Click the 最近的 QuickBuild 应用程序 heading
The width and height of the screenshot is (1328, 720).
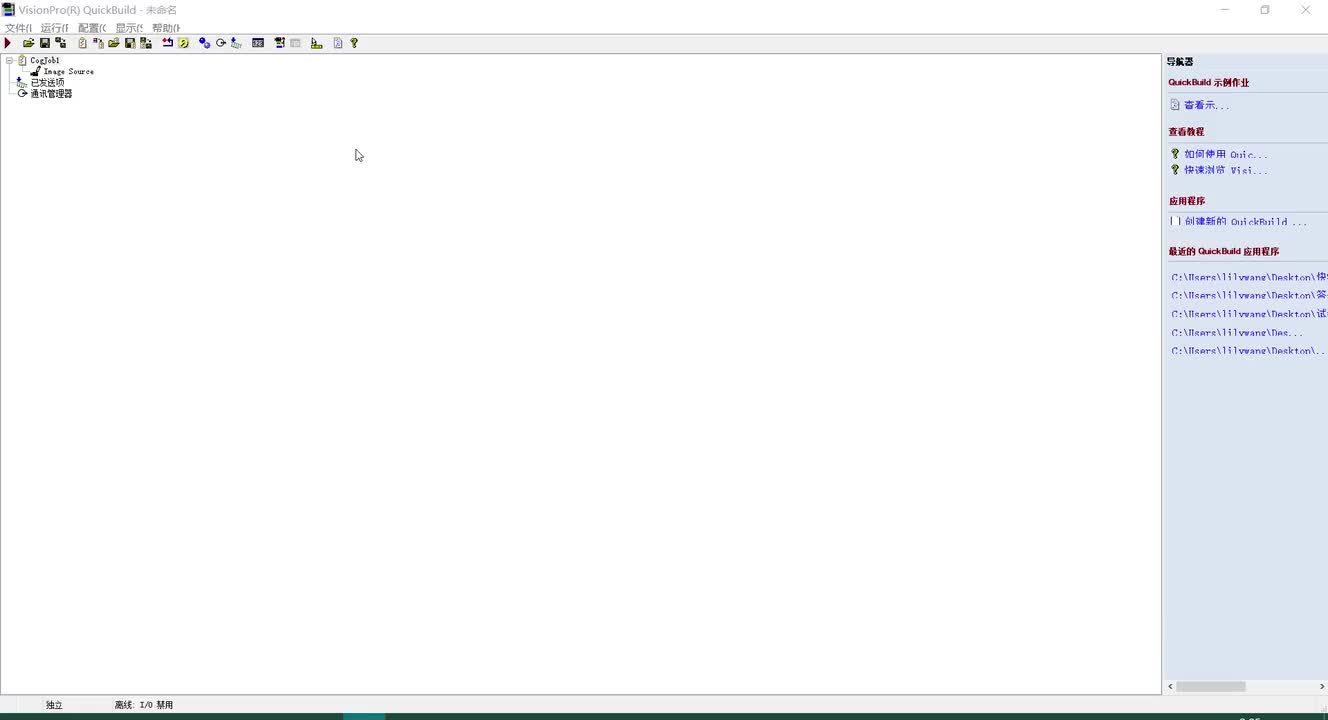1223,252
